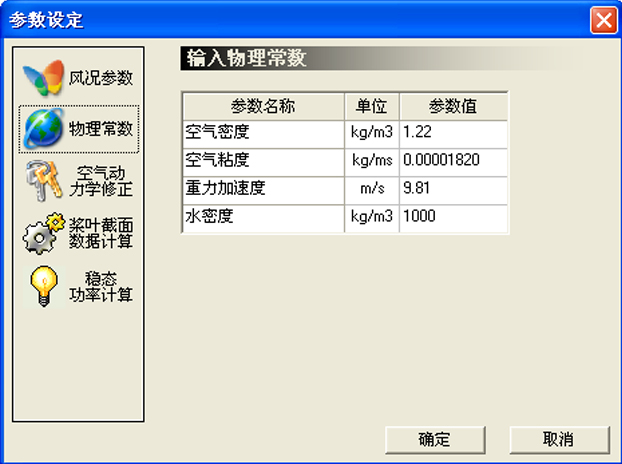Edit the air density value 1.22
The image size is (622, 464).
click(x=453, y=132)
